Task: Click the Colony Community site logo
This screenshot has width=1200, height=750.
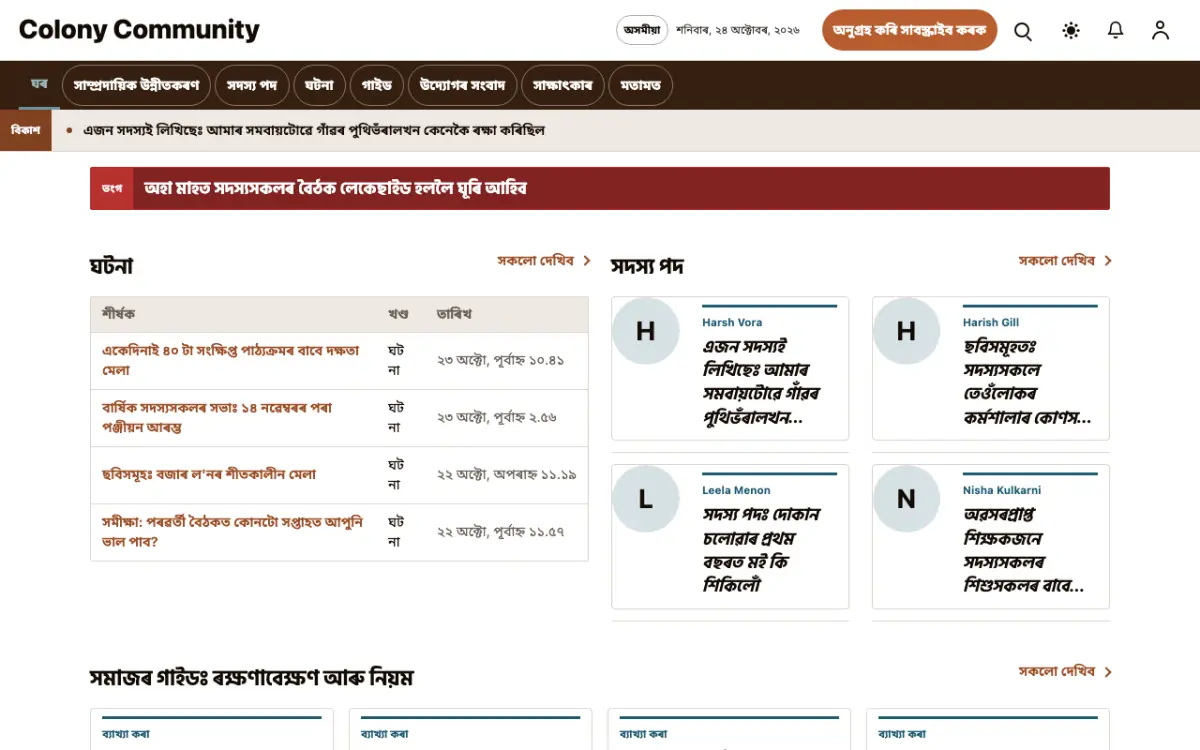Action: (x=139, y=30)
